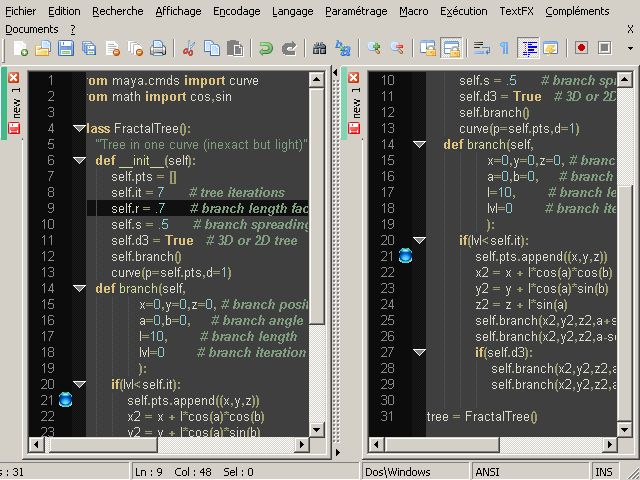The width and height of the screenshot is (640, 480).
Task: Click the Print icon in the toolbar
Action: point(158,48)
